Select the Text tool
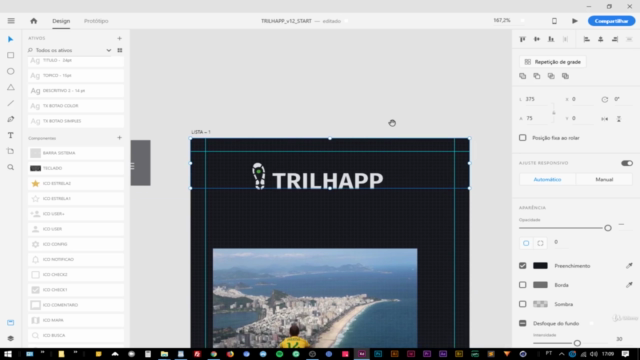640x360 pixels. [x=11, y=135]
